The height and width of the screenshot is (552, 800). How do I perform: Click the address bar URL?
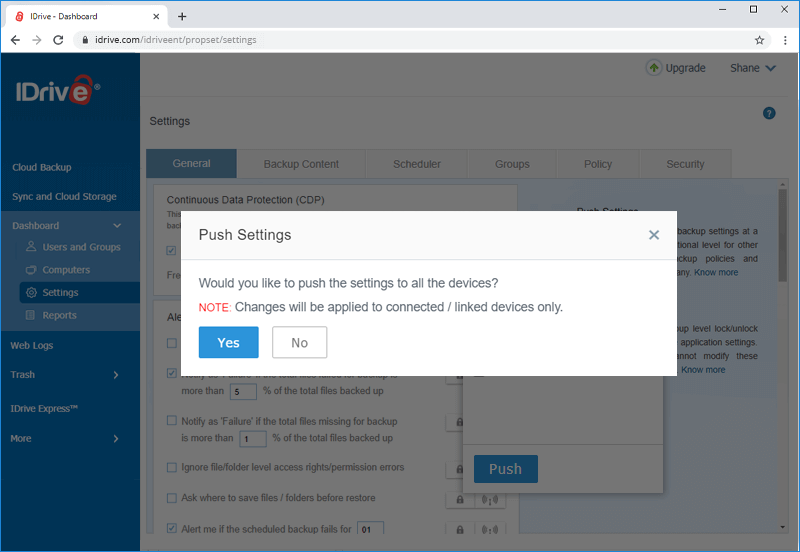176,40
